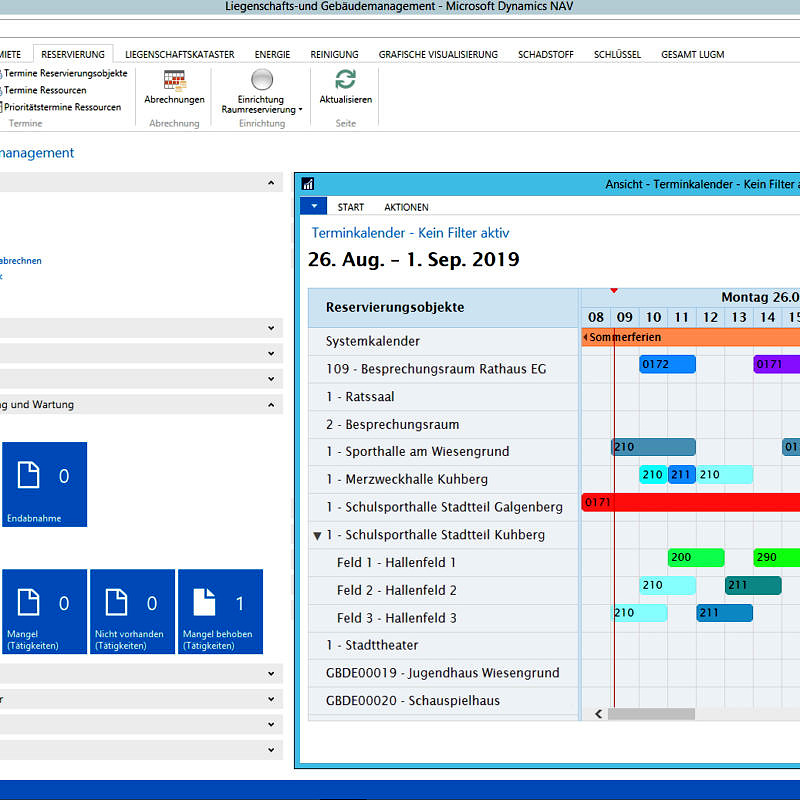Select blue 0172 booking in Besprechungsraum Rathaus
Screen dimensions: 800x800
click(x=667, y=364)
